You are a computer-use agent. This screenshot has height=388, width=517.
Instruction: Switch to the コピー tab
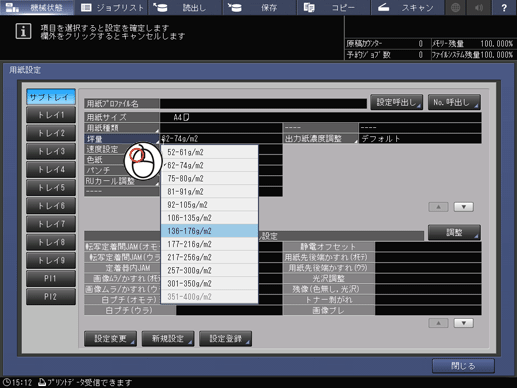(x=334, y=7)
